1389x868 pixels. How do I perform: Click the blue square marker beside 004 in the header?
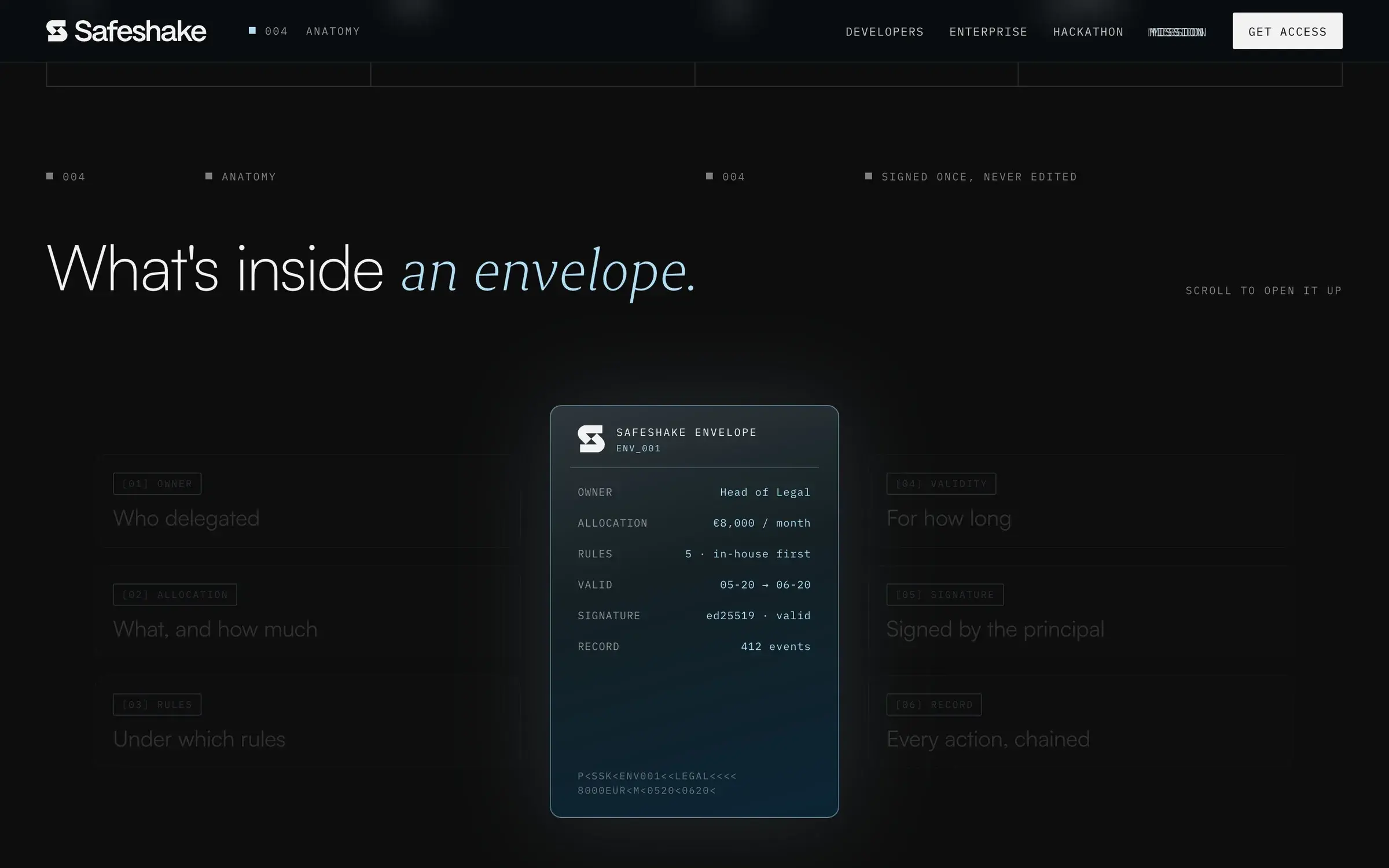tap(252, 31)
